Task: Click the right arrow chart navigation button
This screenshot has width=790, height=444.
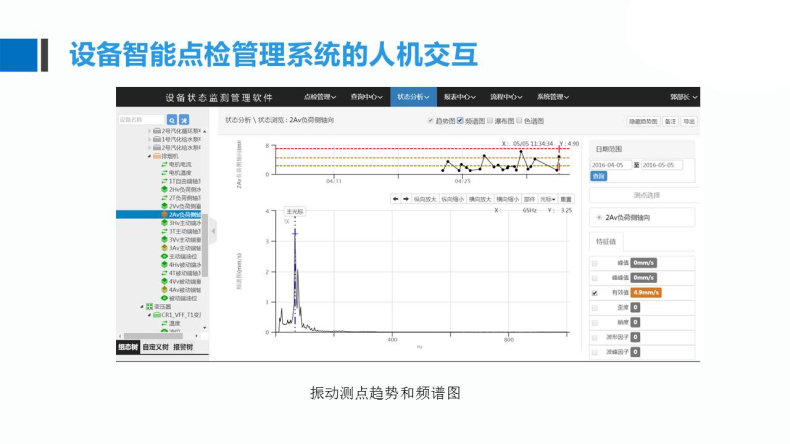Action: click(x=405, y=198)
